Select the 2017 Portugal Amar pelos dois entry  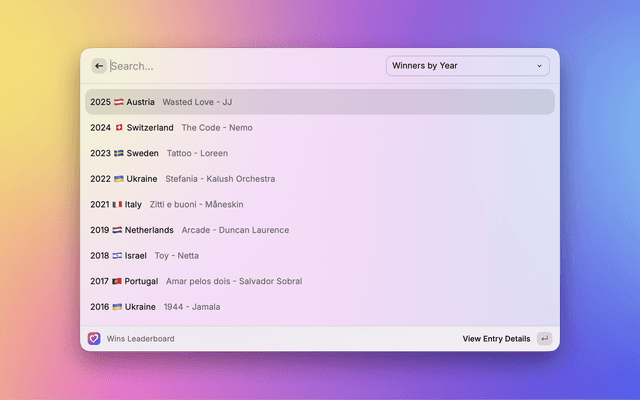point(319,281)
